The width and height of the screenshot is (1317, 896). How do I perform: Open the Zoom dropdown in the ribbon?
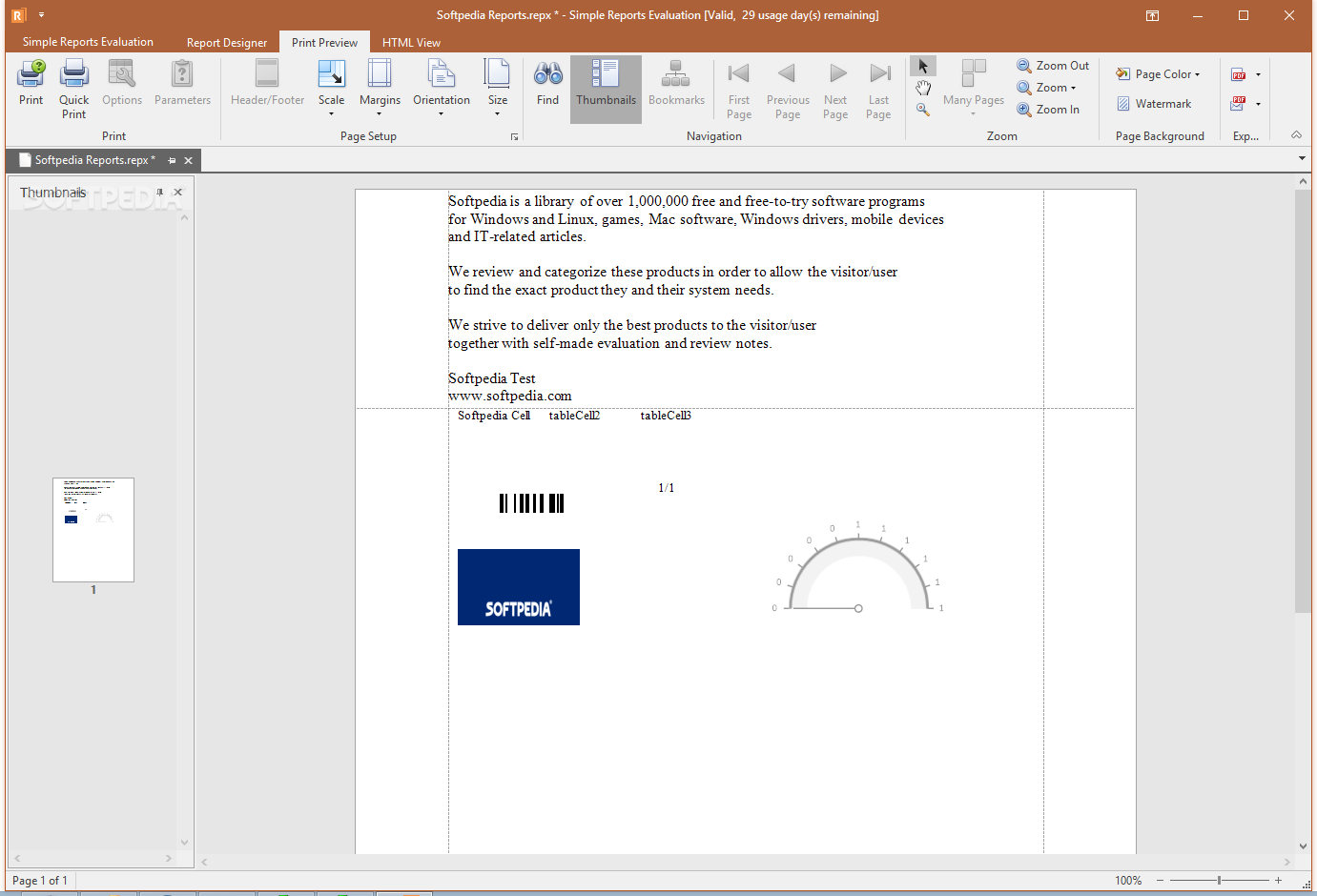(1046, 88)
